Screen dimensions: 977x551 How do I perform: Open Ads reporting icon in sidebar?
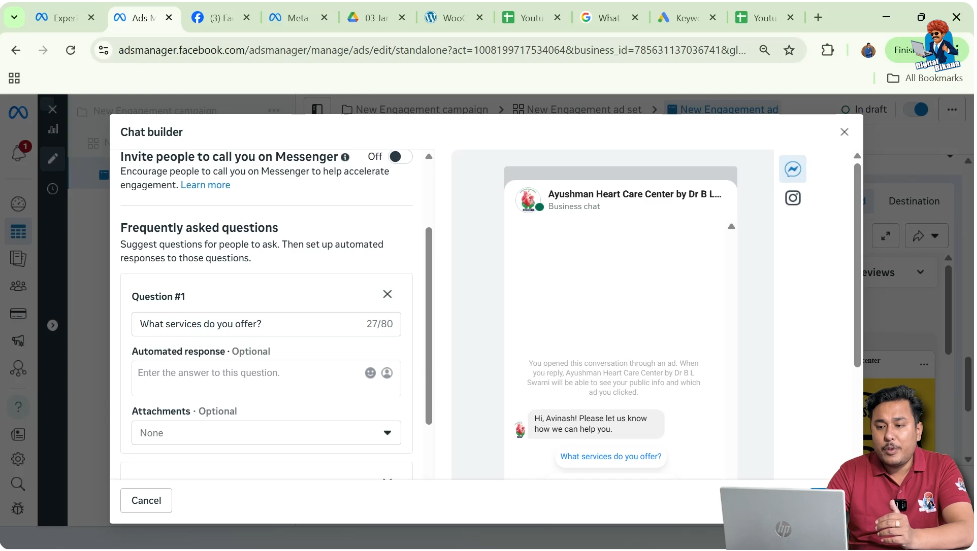(18, 259)
